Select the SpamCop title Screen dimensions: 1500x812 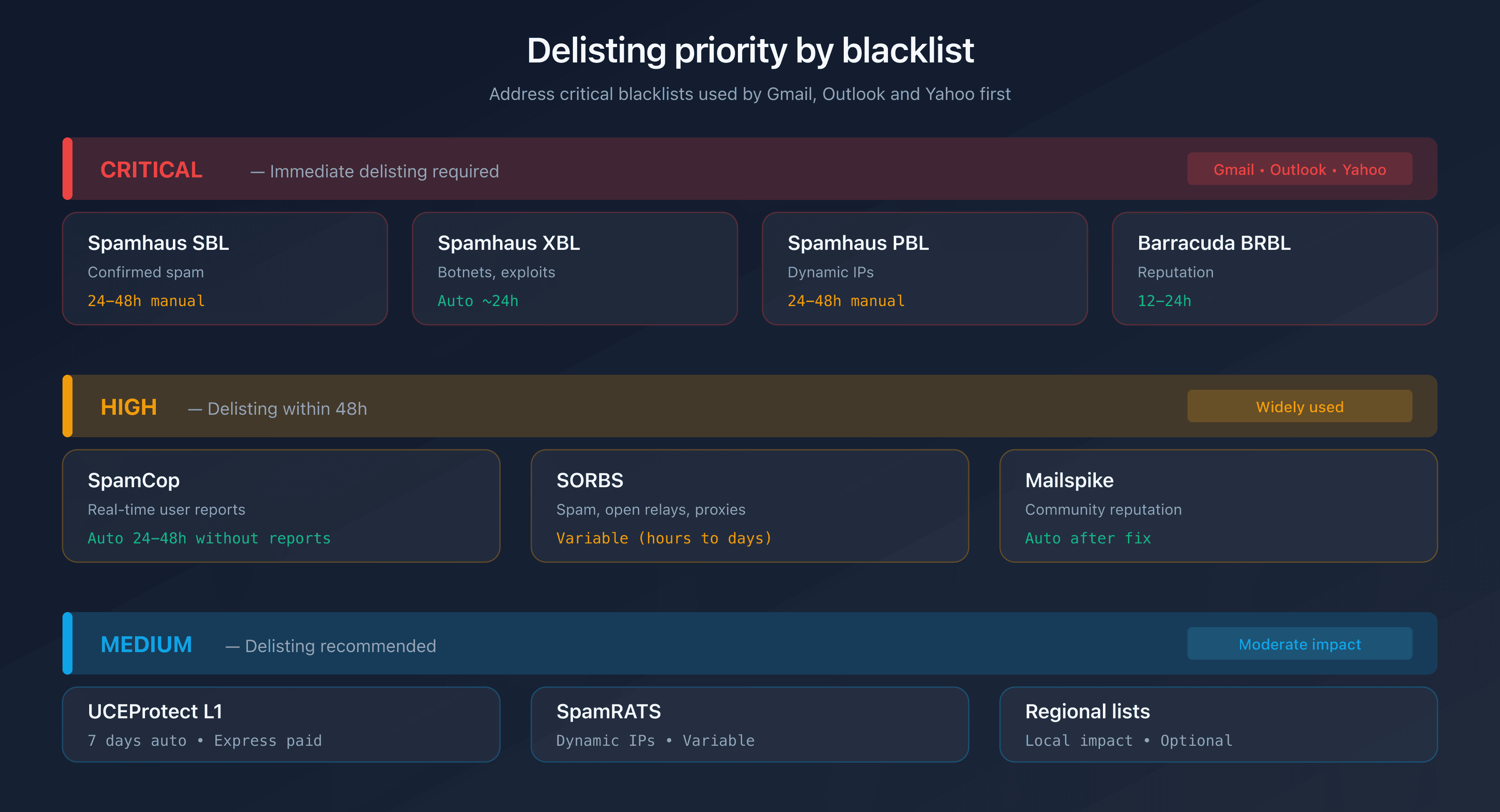(133, 480)
